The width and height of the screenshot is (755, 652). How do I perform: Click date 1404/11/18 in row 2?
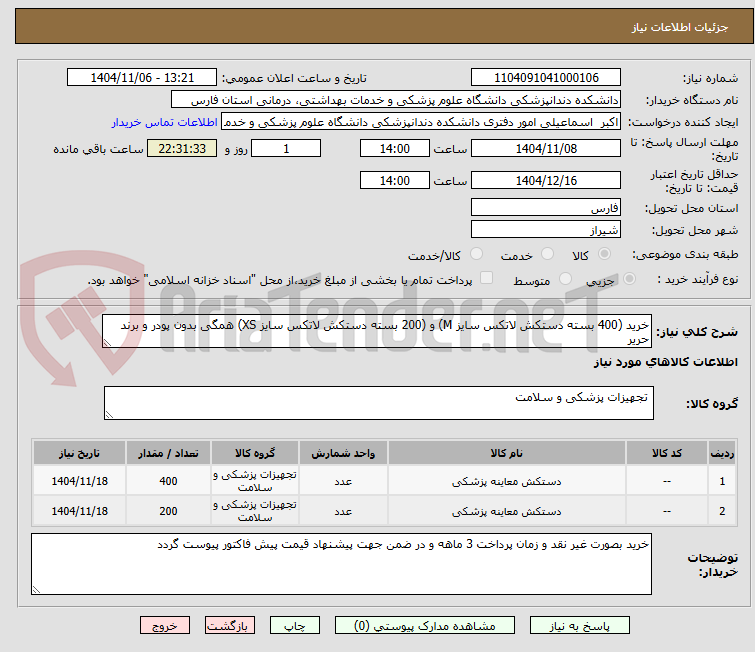(79, 511)
